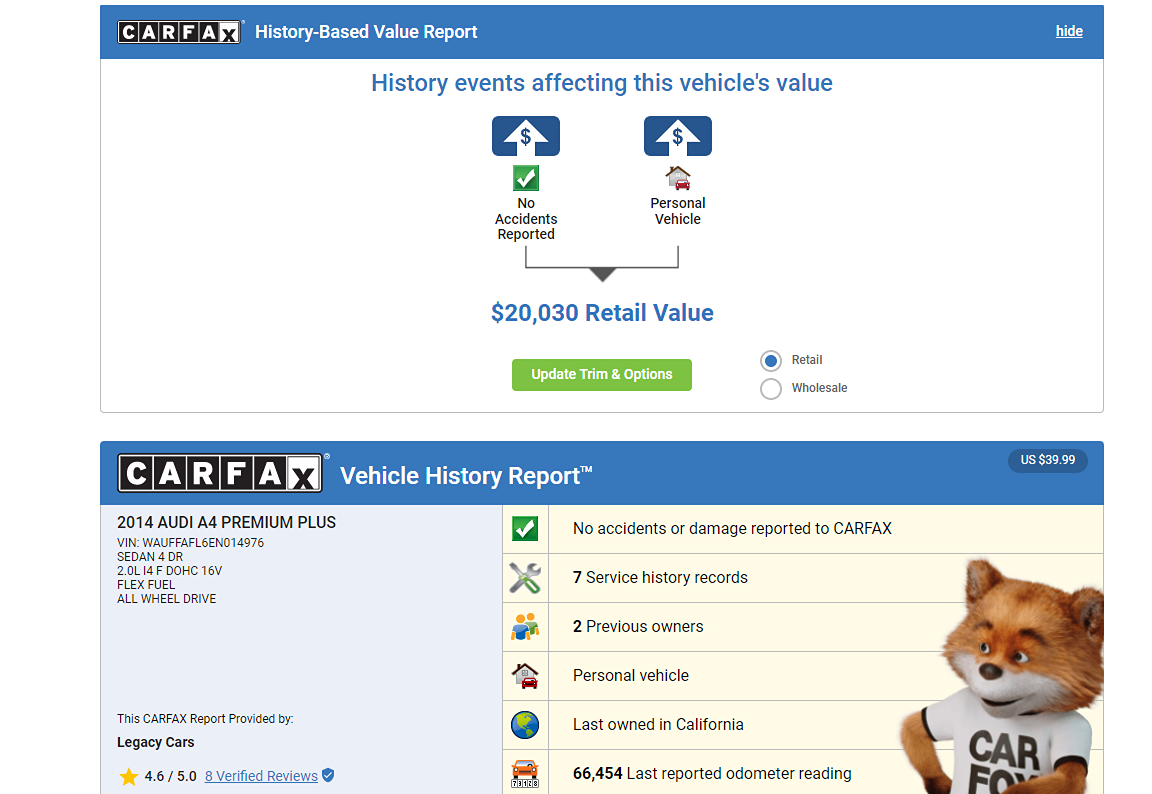The width and height of the screenshot is (1152, 794).
Task: Click the gold star rating icon
Action: point(129,777)
